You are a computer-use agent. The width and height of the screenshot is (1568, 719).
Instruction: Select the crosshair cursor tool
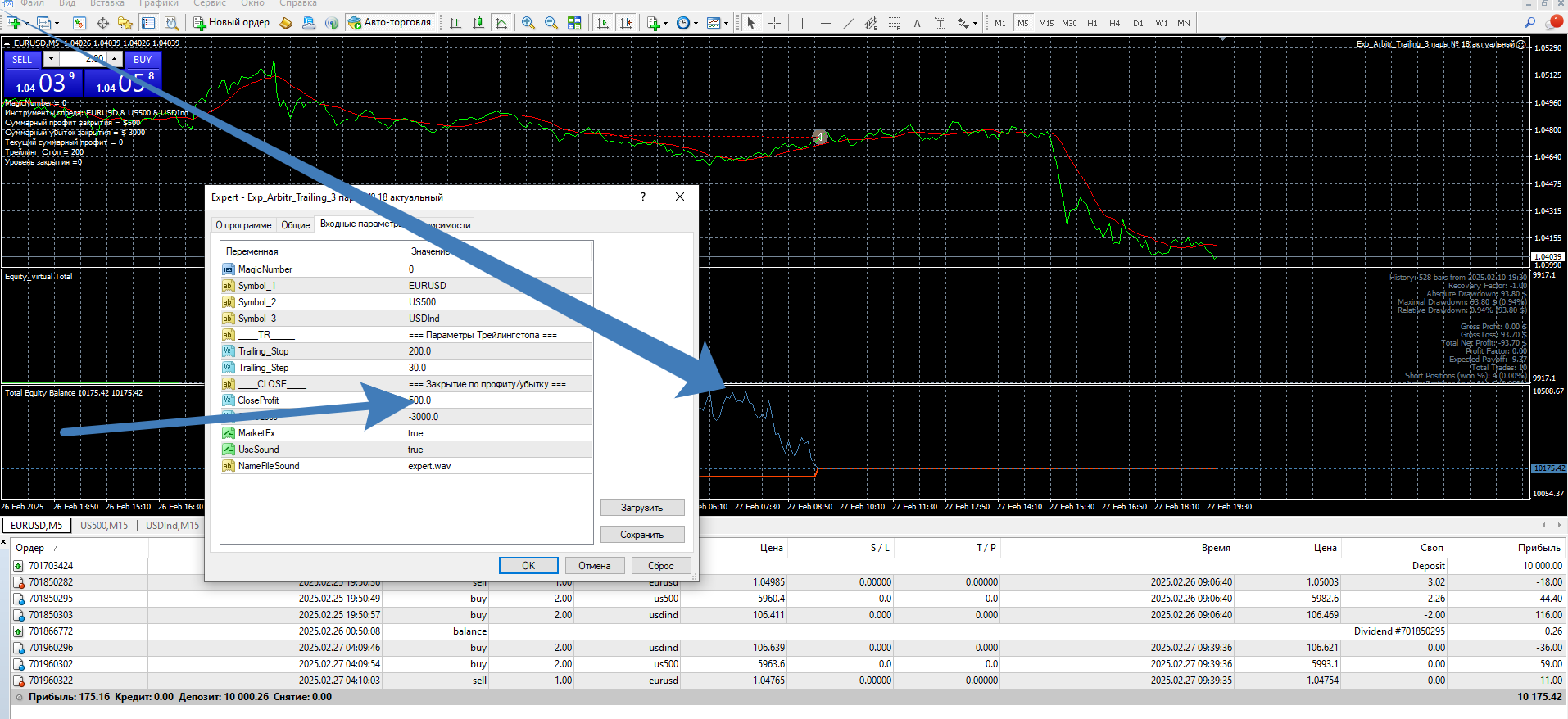774,23
